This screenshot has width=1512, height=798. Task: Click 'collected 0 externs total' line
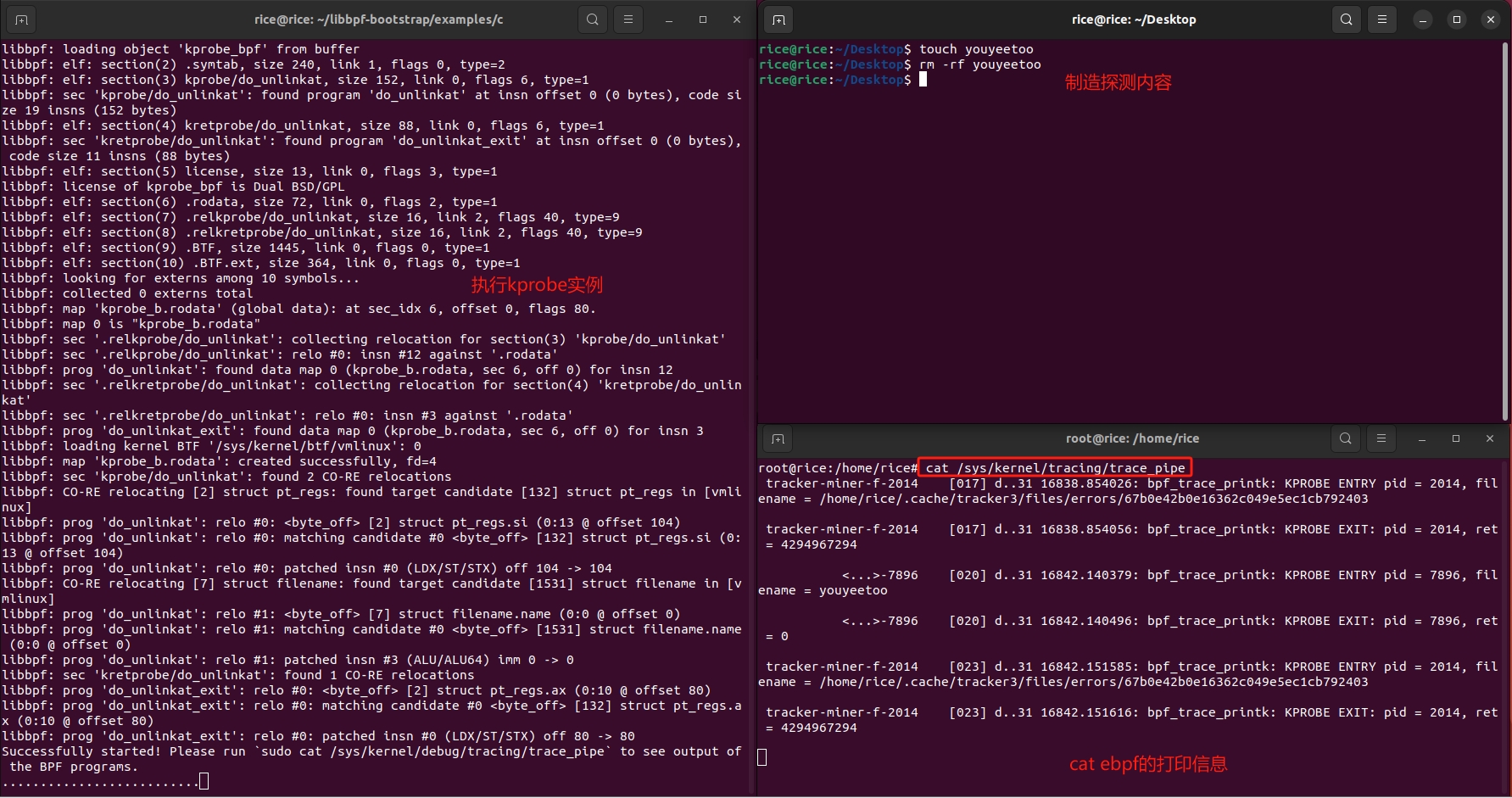point(127,293)
